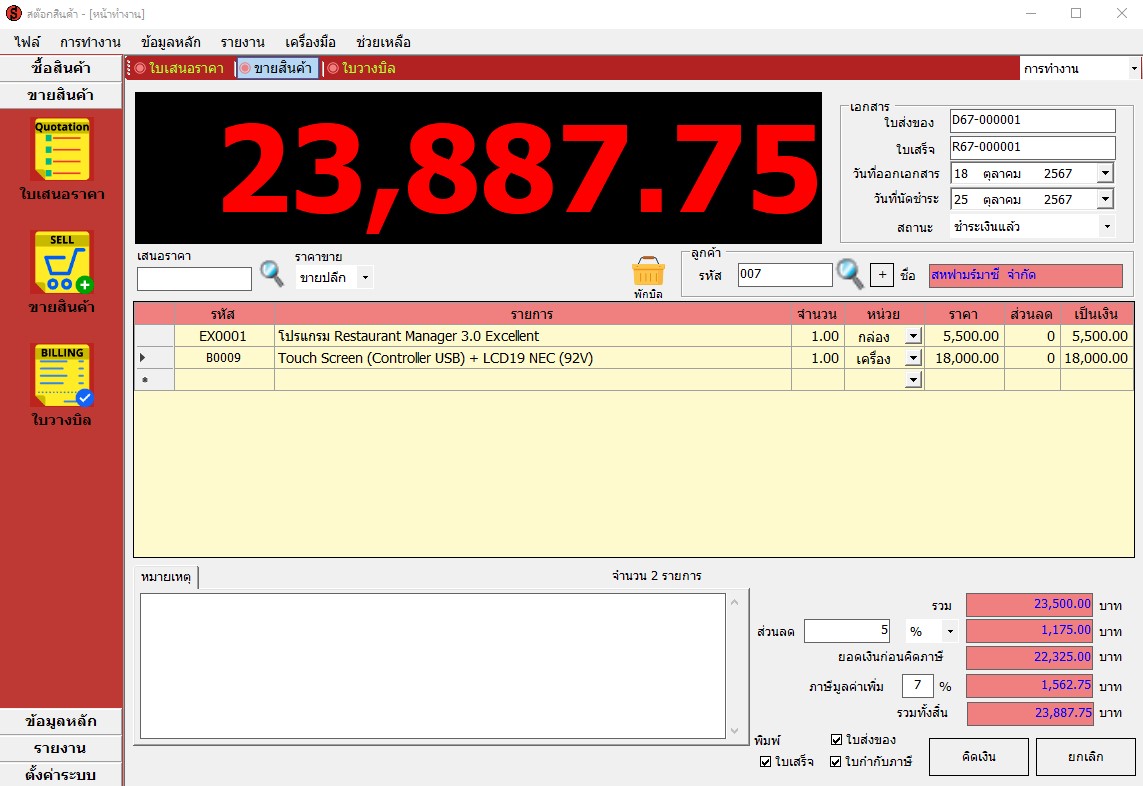Toggle the ใบเสร็จ print checkbox
Screen dimensions: 1143x786
[765, 761]
